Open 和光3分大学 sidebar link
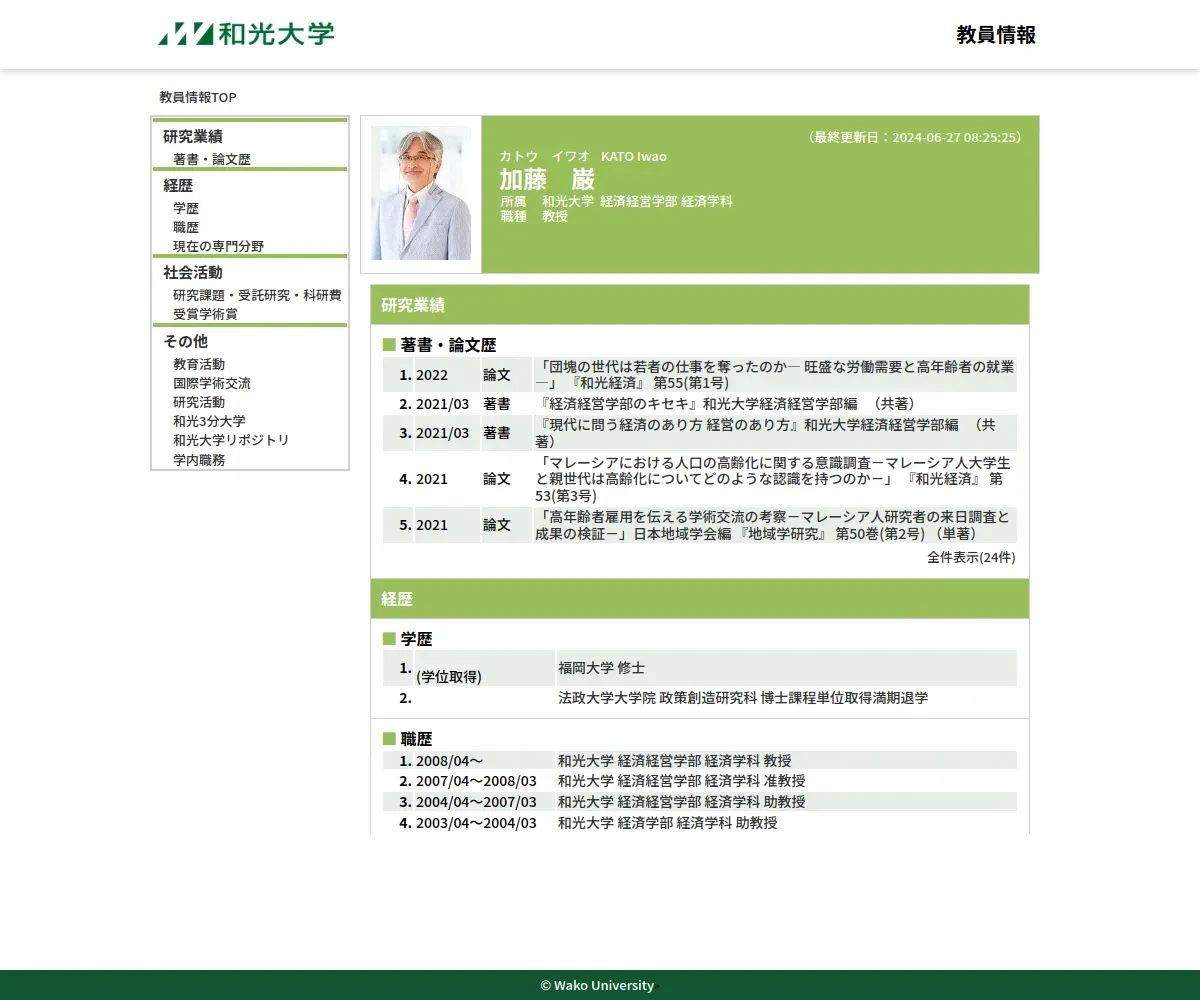Screen dimensions: 1200x1000 point(209,421)
